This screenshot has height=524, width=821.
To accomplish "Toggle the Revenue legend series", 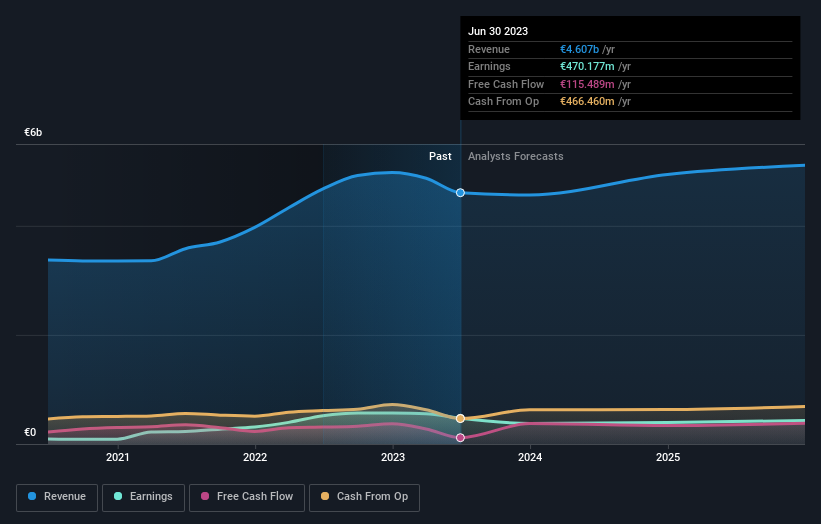I will pyautogui.click(x=57, y=497).
